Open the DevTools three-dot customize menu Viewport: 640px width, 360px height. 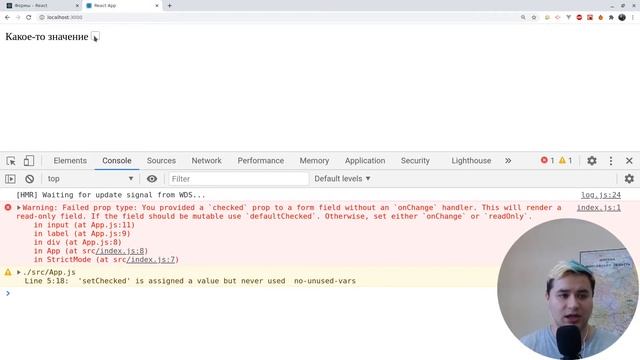[611, 161]
